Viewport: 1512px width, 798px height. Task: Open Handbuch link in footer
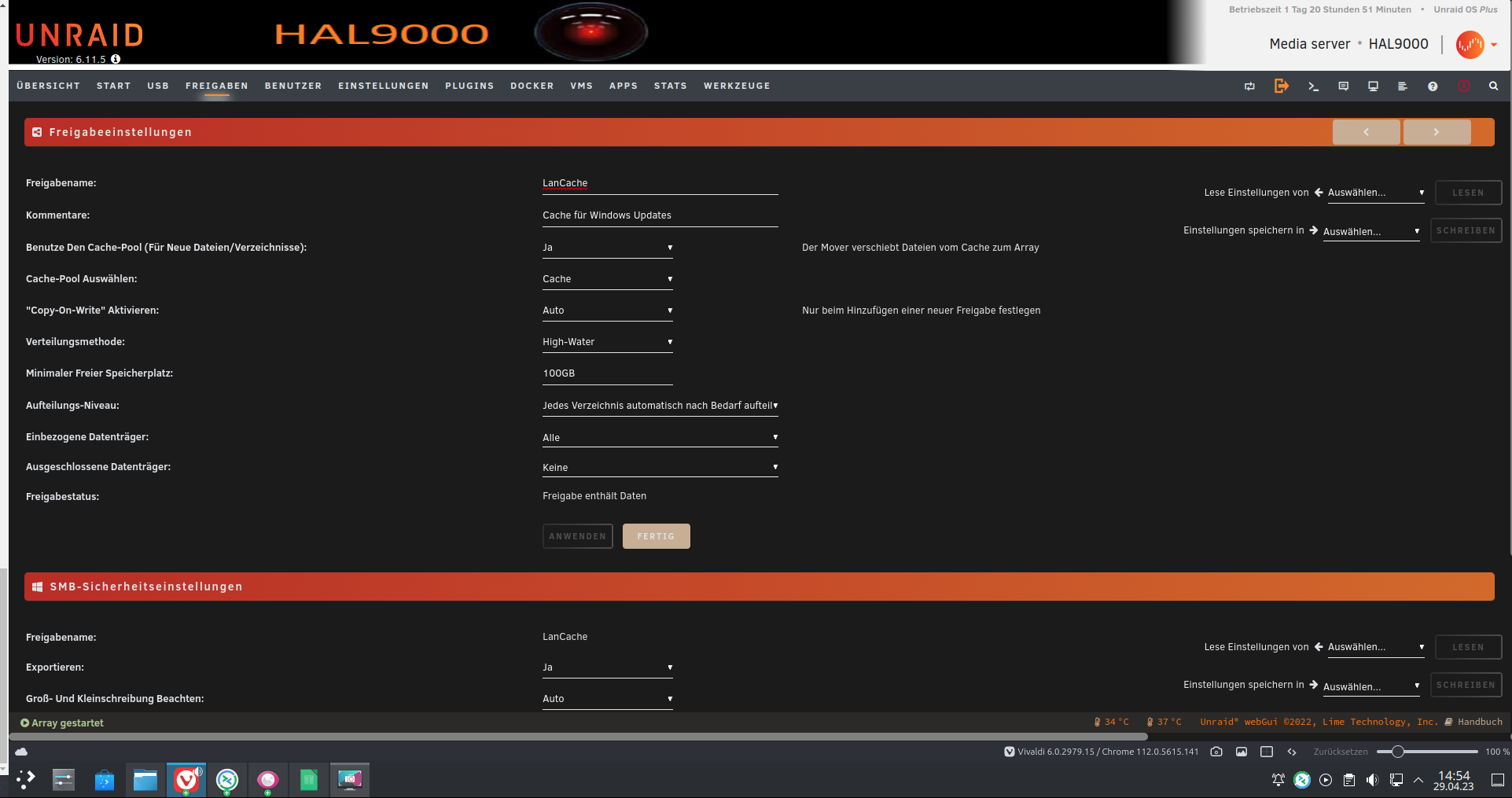click(1474, 722)
